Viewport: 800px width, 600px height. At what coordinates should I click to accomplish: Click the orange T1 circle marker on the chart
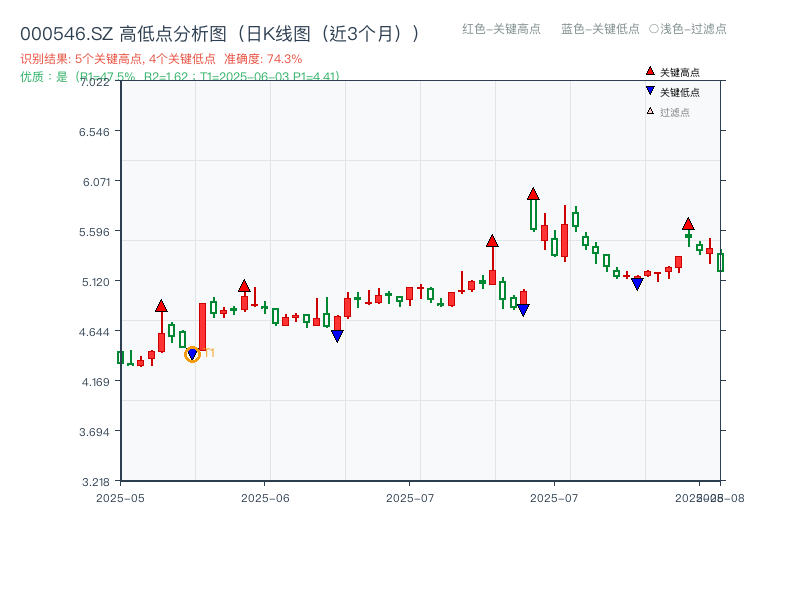192,353
